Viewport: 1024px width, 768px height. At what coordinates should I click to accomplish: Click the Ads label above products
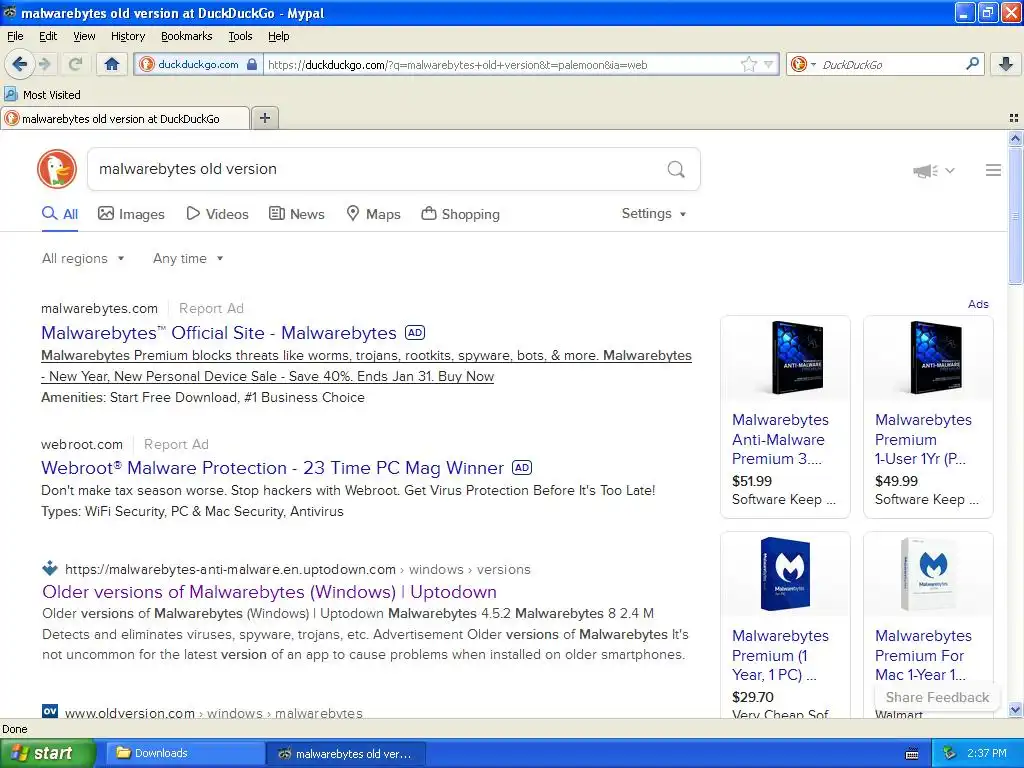978,304
